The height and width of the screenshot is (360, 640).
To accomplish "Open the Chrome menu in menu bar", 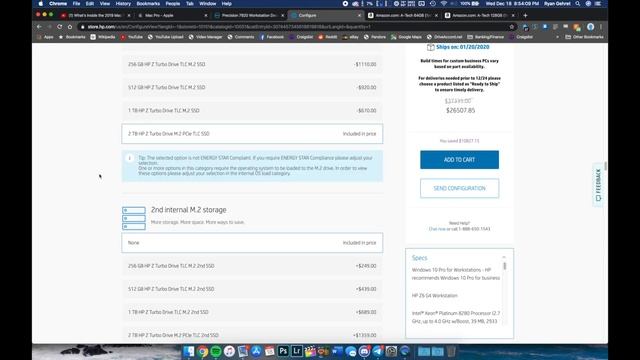I will point(58,3).
